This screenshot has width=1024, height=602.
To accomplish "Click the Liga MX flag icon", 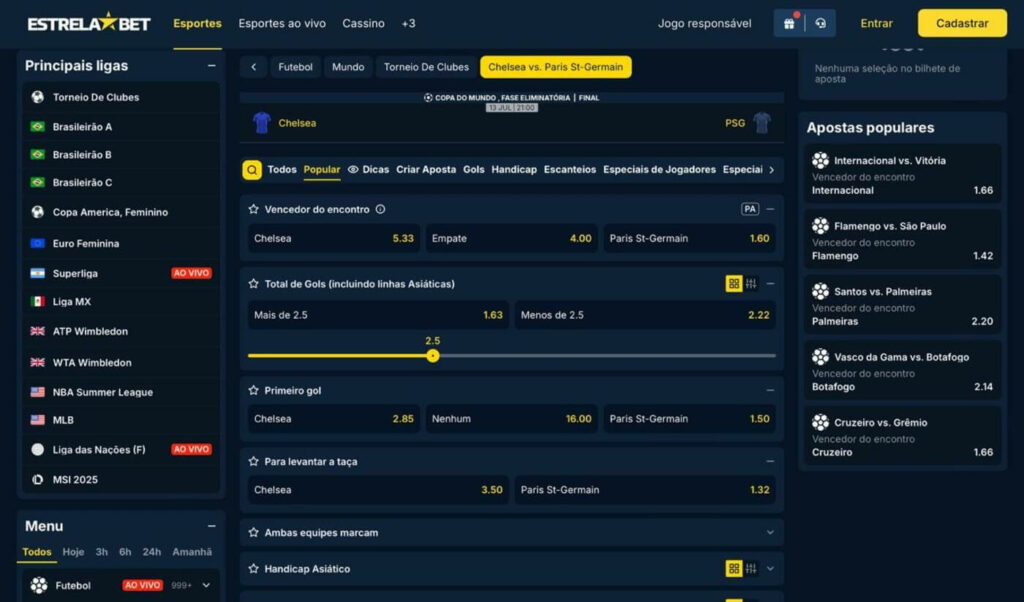I will point(38,302).
